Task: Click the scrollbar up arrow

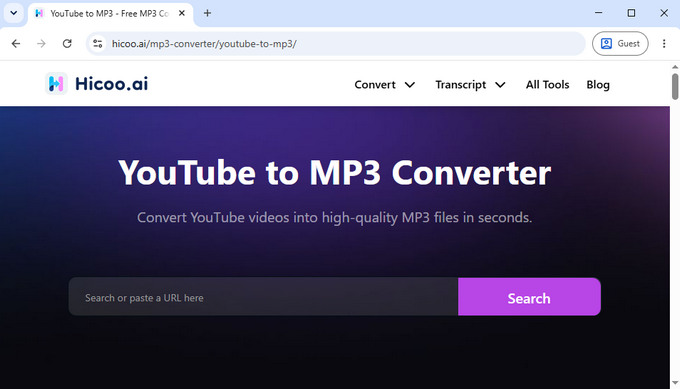Action: [675, 67]
